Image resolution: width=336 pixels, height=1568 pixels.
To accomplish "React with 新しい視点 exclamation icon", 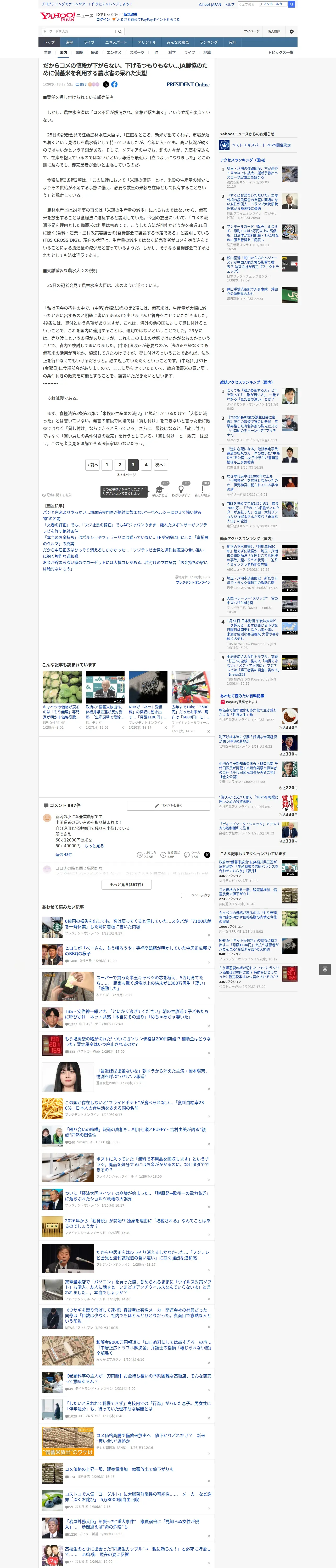I will [203, 489].
